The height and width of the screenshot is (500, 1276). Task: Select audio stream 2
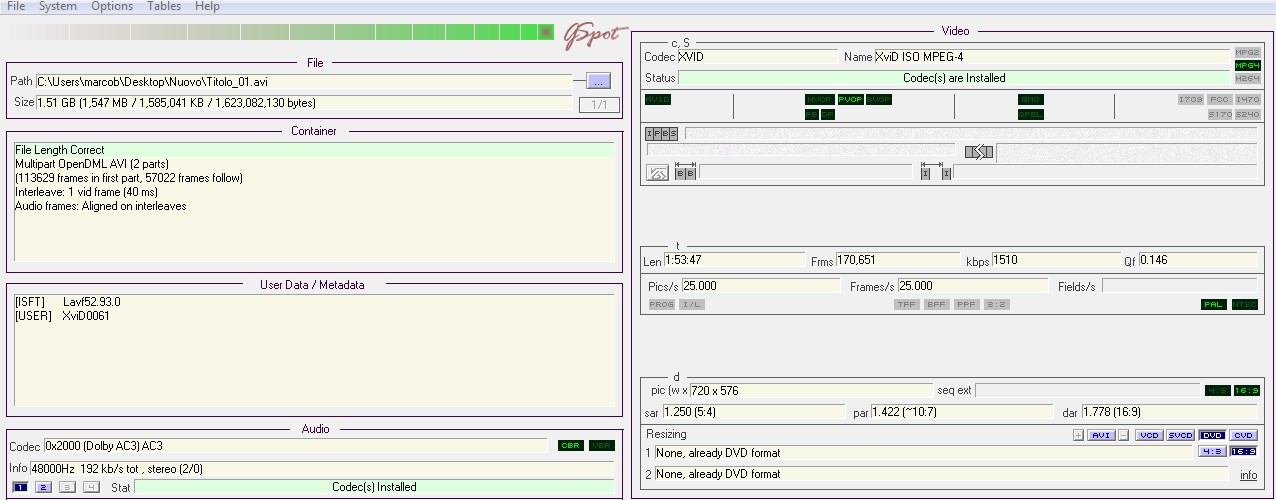pyautogui.click(x=43, y=487)
